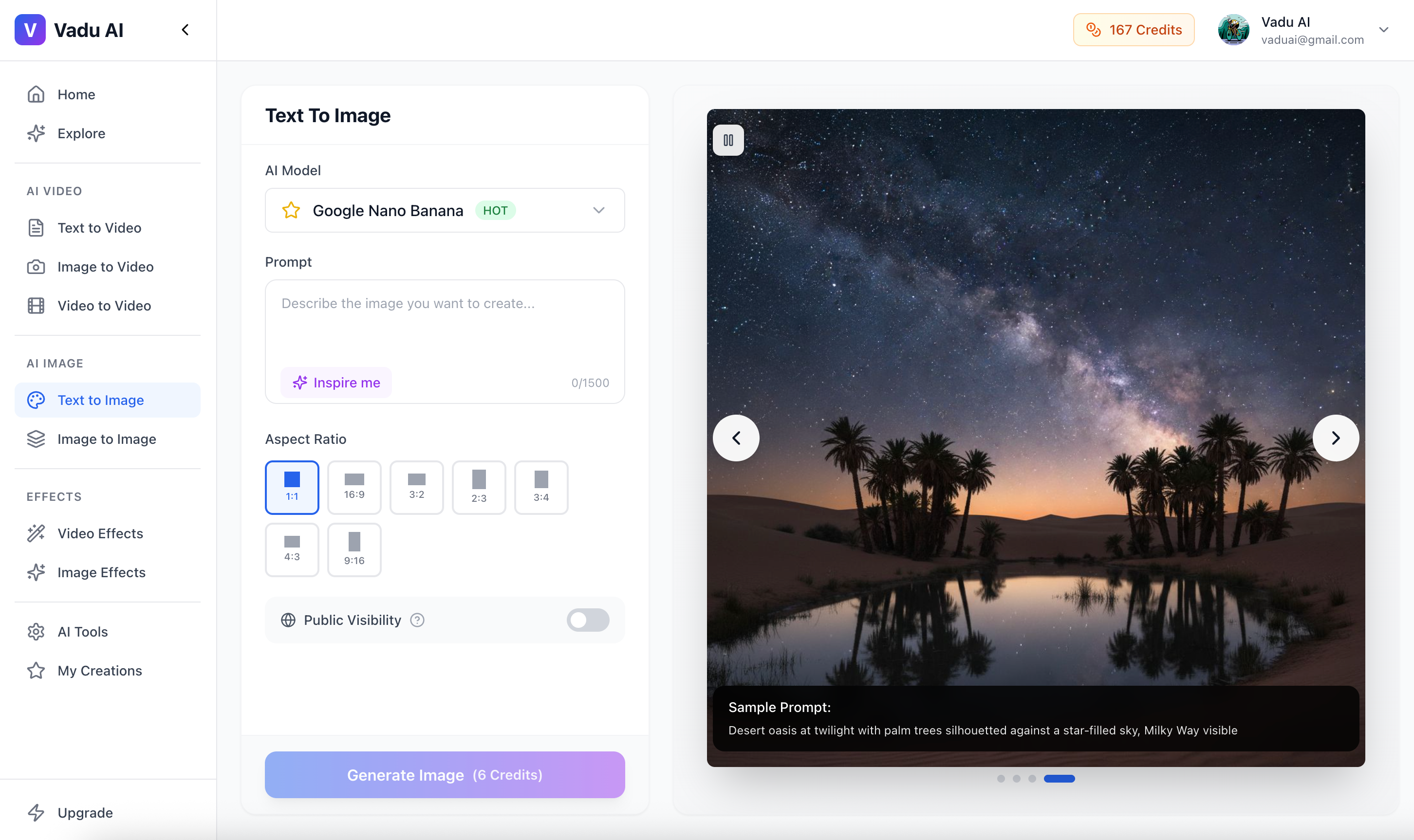Viewport: 1414px width, 840px height.
Task: Click the Inspire me button
Action: pyautogui.click(x=336, y=382)
